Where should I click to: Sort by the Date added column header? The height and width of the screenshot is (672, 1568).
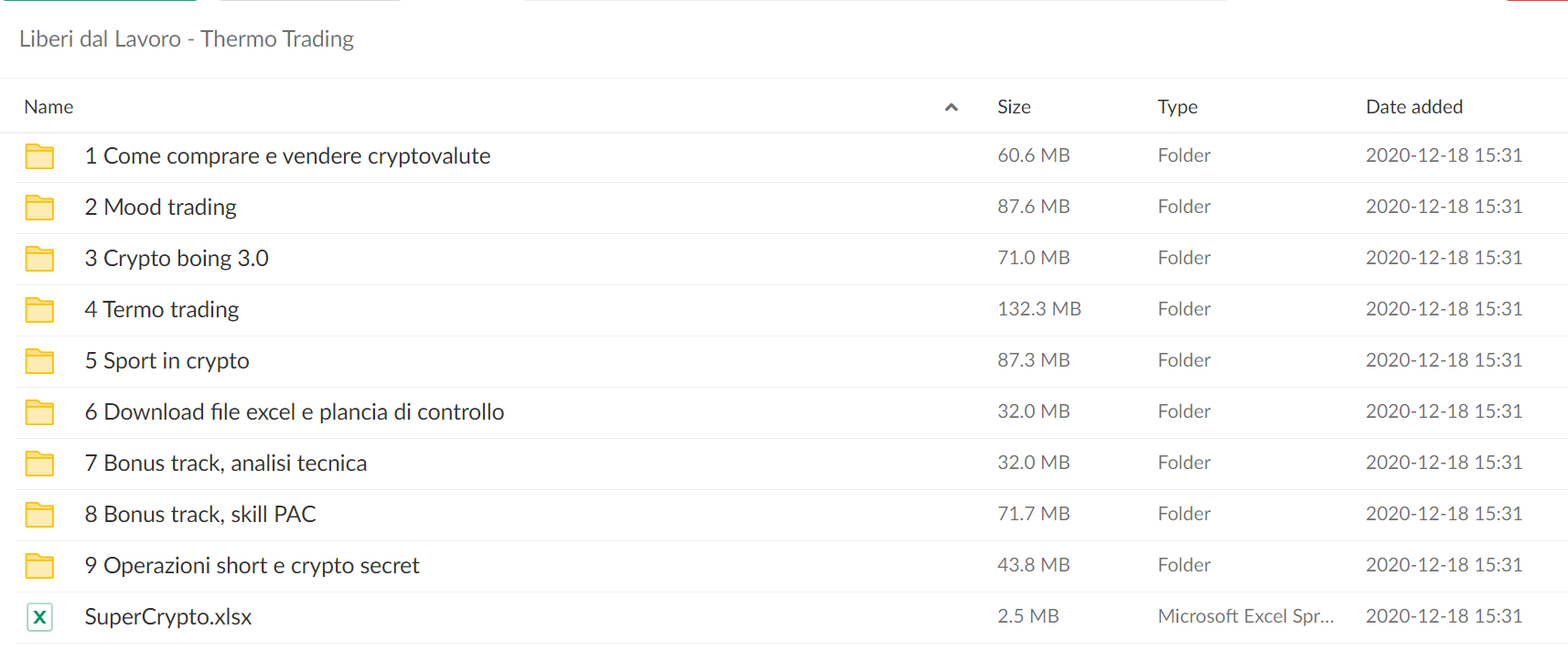(1414, 107)
